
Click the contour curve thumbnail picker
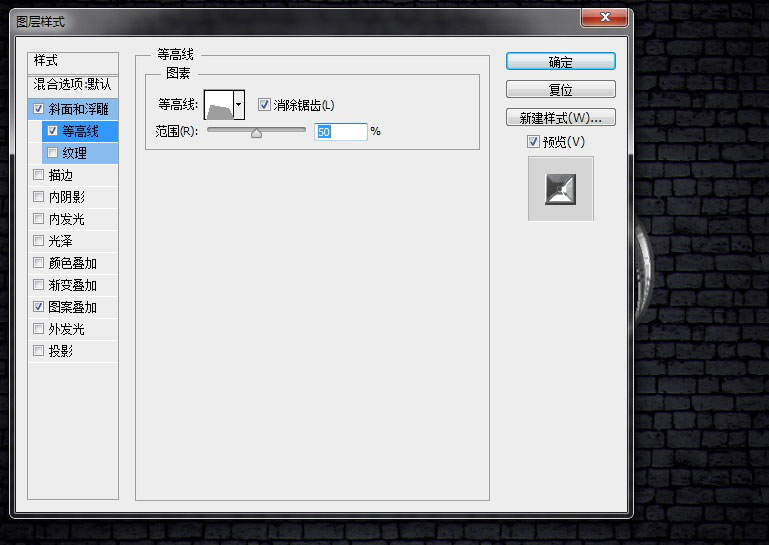pos(219,104)
